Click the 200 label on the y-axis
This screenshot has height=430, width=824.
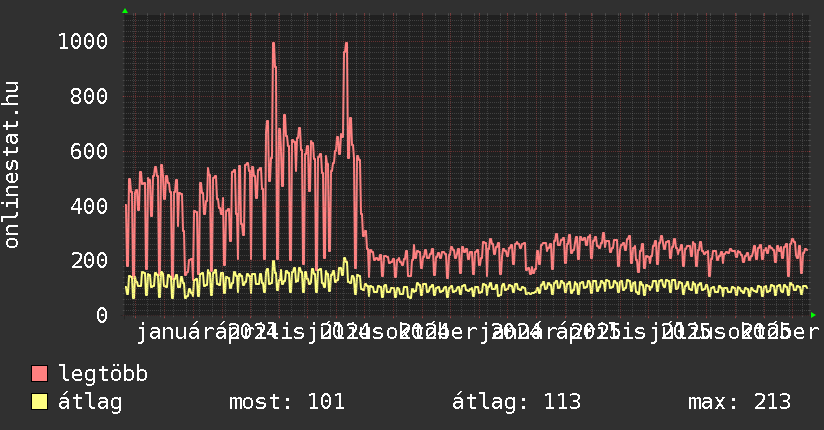pos(90,261)
